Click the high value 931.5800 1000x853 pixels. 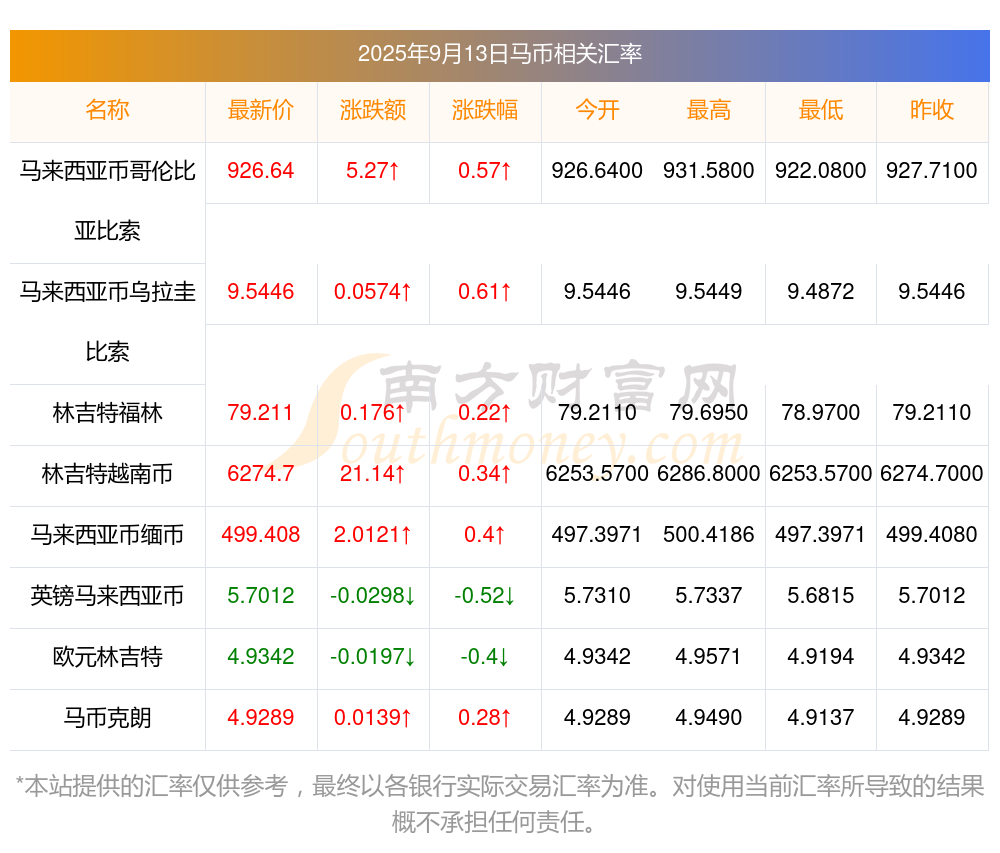(709, 171)
